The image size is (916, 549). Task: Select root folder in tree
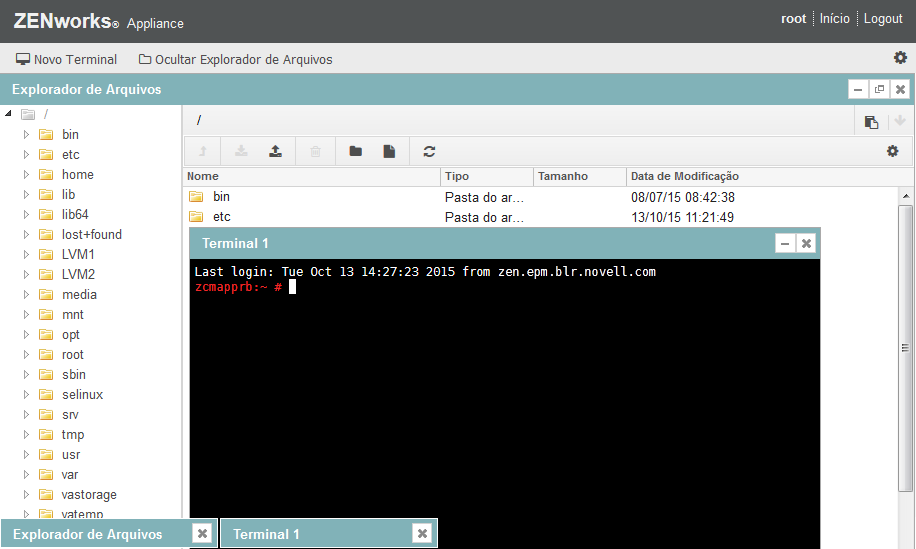72,355
